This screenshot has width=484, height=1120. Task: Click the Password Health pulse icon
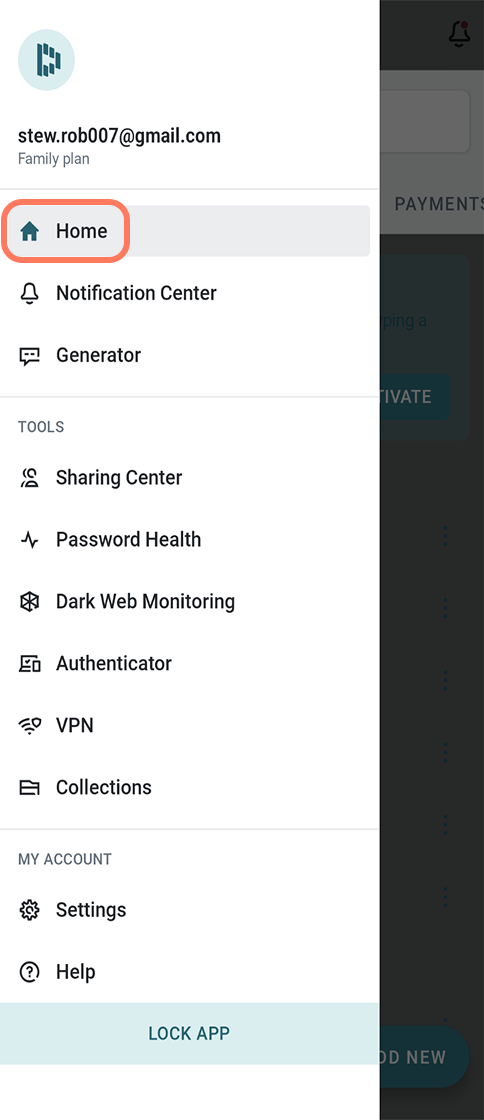29,540
